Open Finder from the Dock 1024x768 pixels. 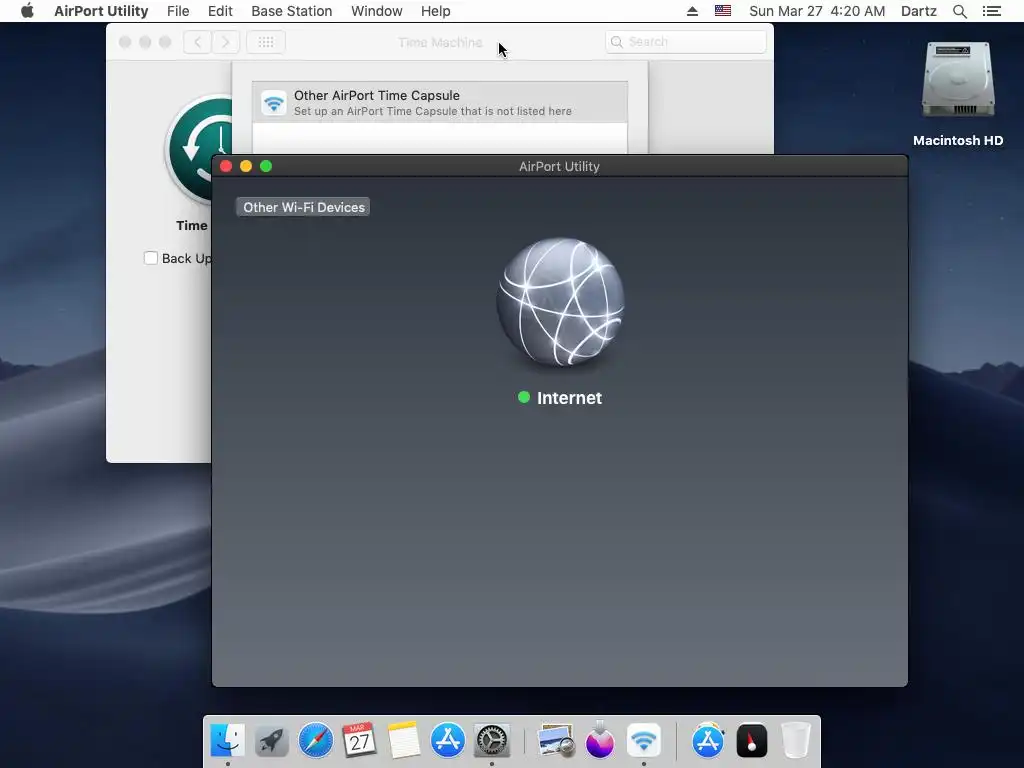pyautogui.click(x=227, y=740)
